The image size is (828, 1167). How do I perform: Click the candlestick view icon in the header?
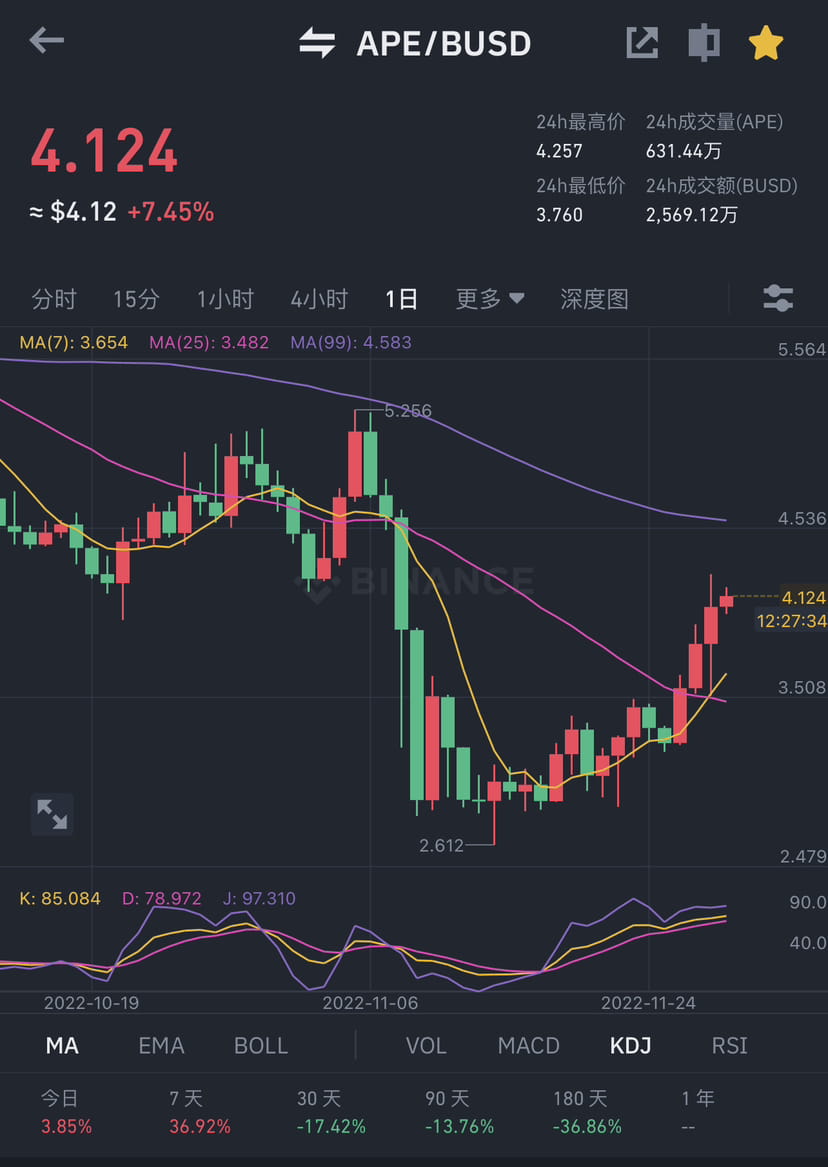point(703,42)
